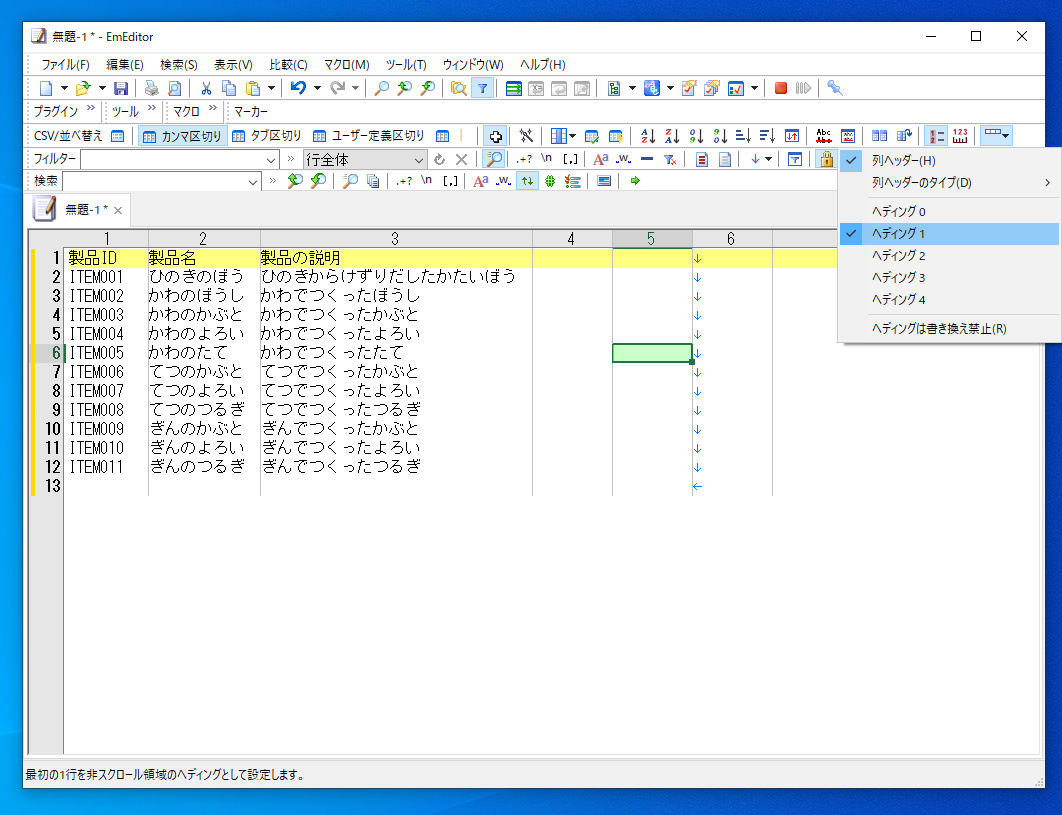Screen dimensions: 1062x815
Task: Switch to the 無題-1 document tab
Action: (x=86, y=210)
